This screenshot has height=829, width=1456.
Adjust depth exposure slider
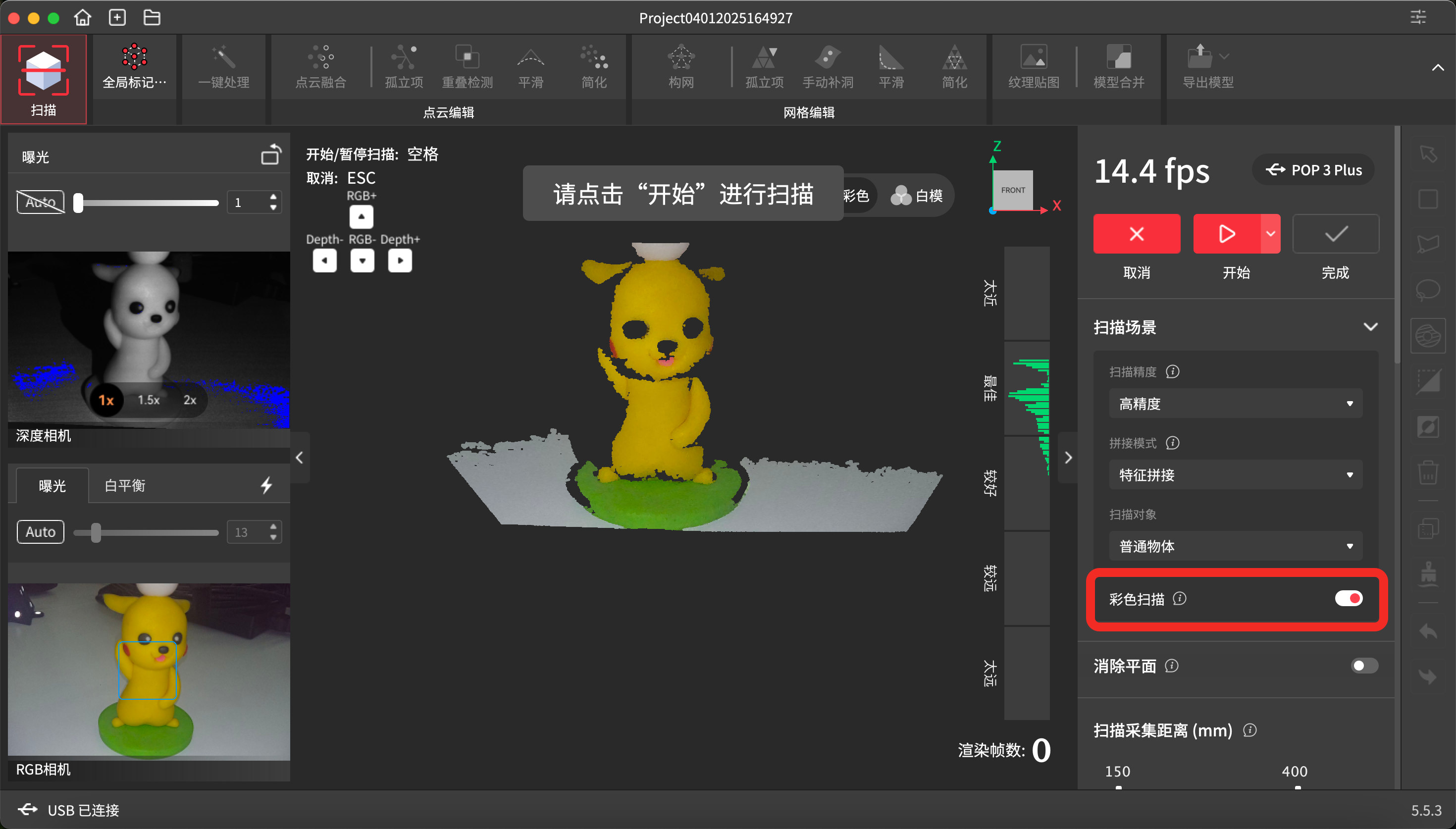[79, 203]
